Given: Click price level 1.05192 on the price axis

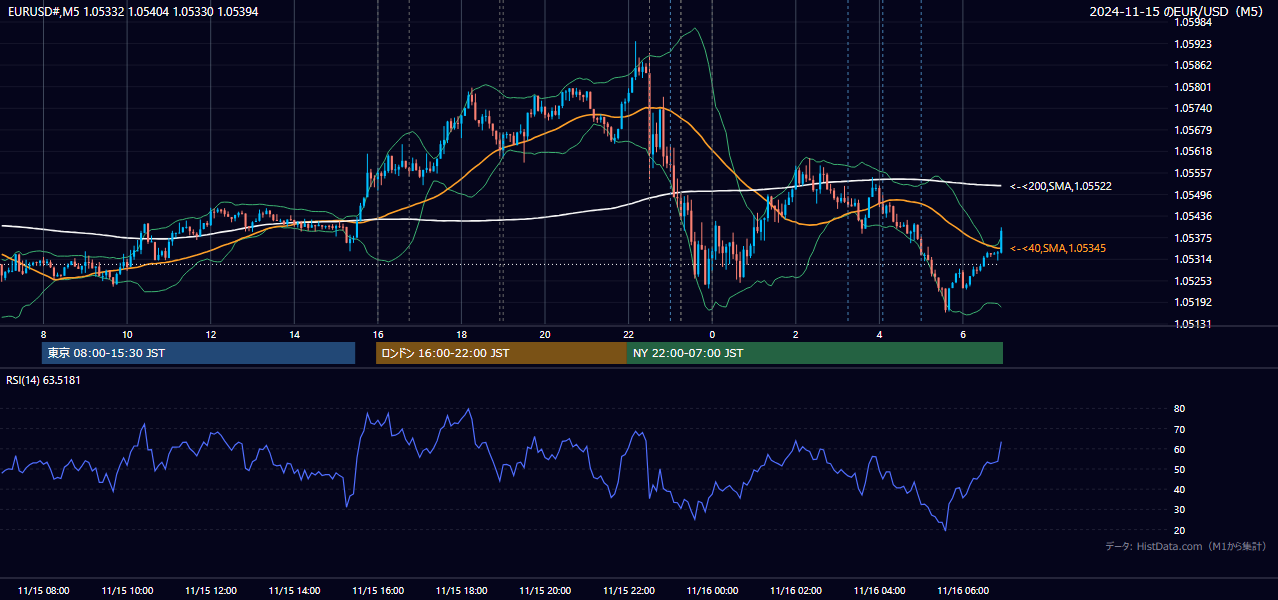Looking at the screenshot, I should click(1193, 302).
